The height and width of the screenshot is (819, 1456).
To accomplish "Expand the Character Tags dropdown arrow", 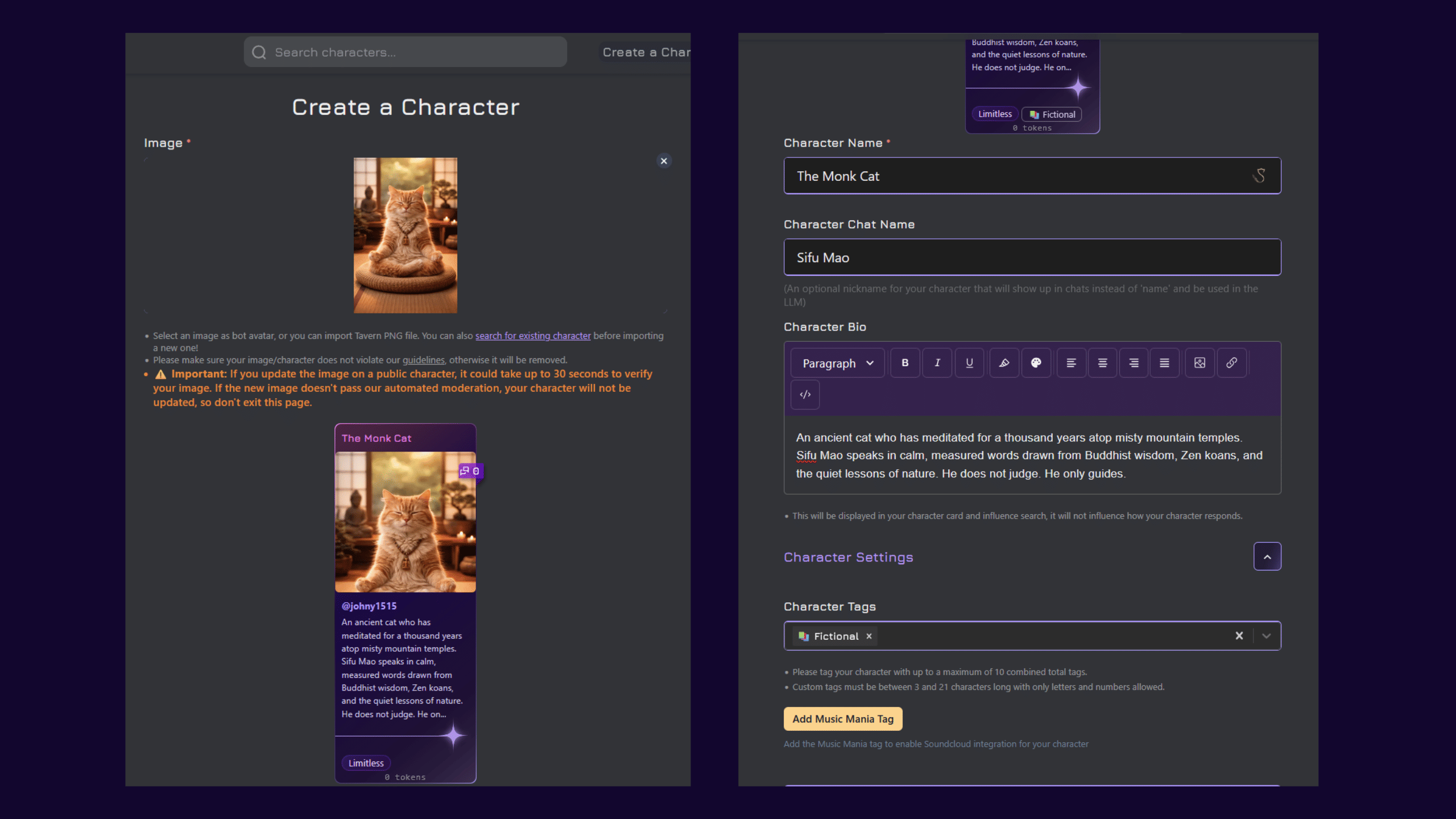I will point(1266,636).
